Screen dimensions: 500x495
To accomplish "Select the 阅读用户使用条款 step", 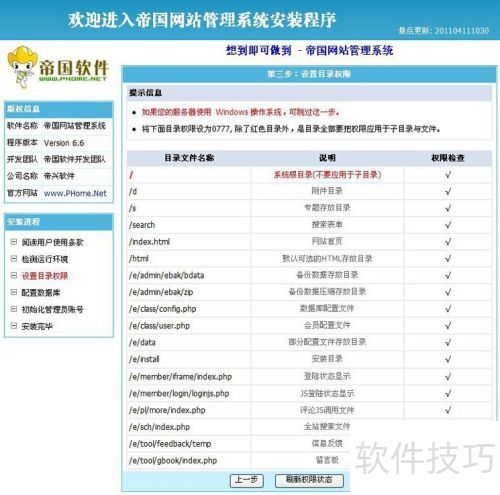I will point(52,242).
